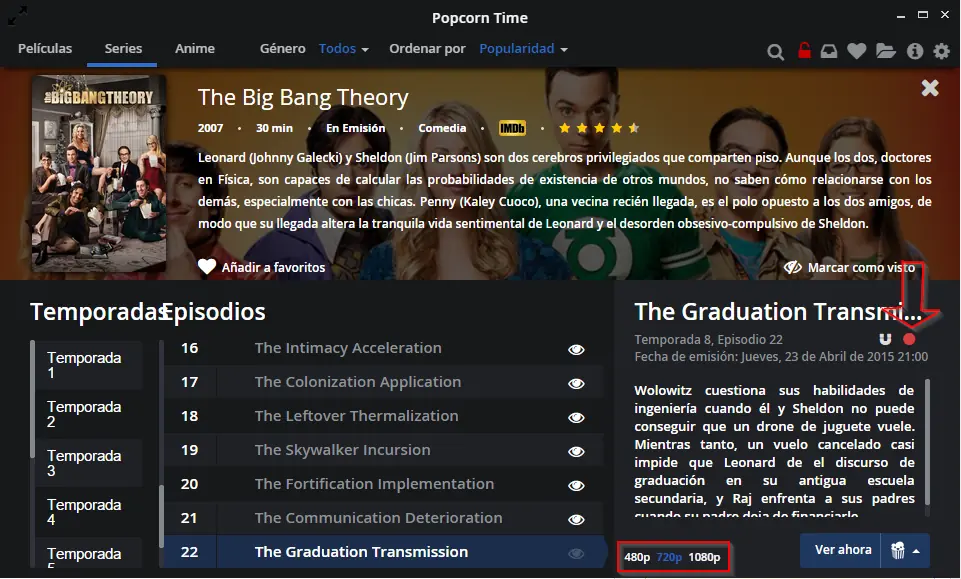Switch to the Películas tab
The height and width of the screenshot is (579, 961).
45,48
